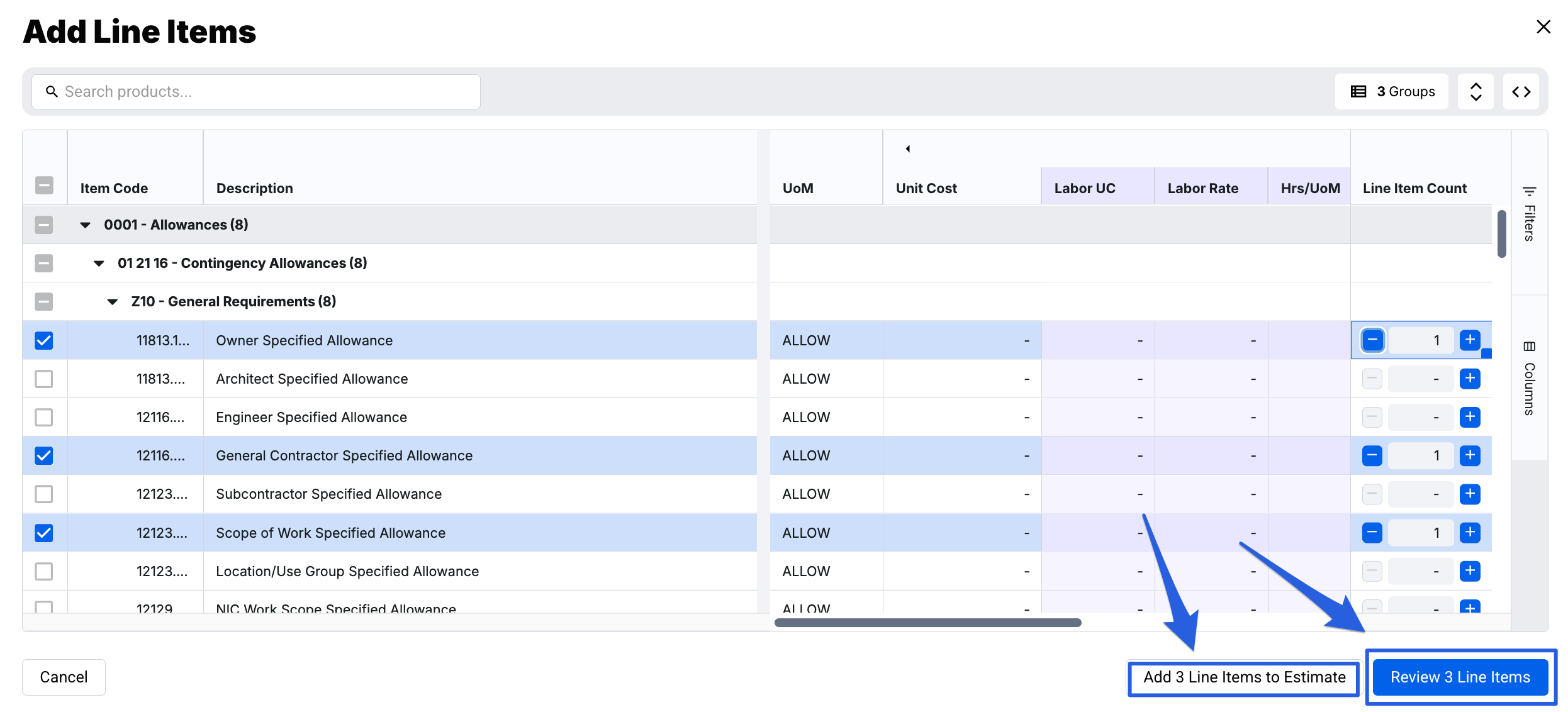Uncheck Owner Specified Allowance row checkbox
The image size is (1568, 712).
44,340
